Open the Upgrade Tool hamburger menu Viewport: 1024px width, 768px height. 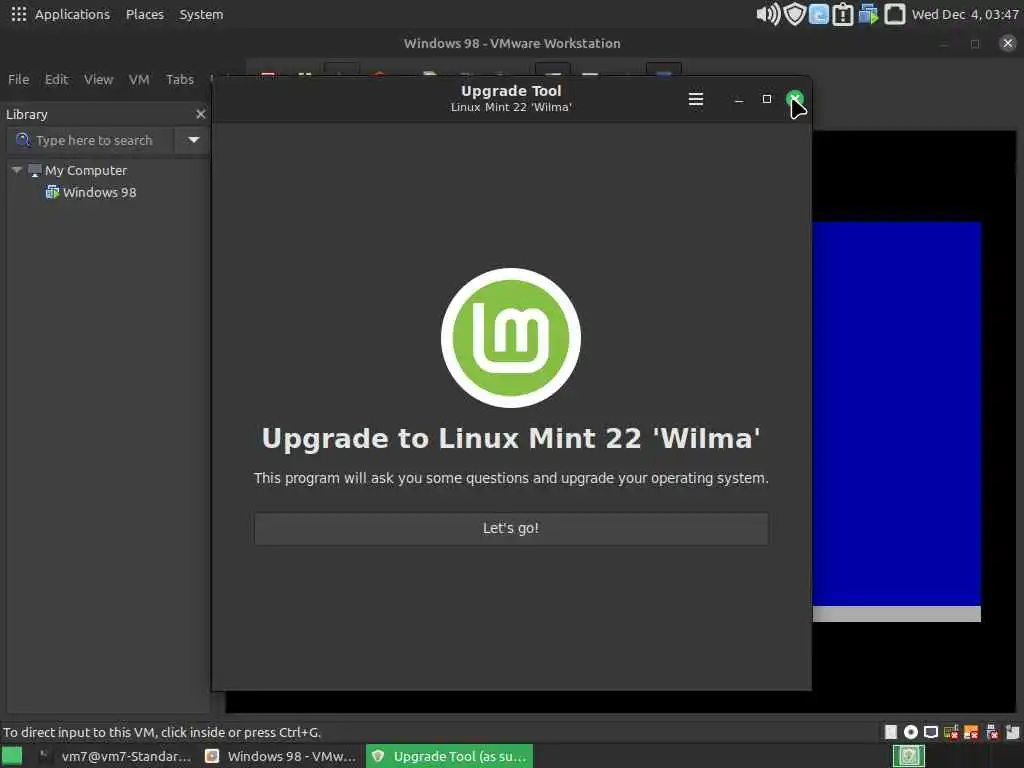click(696, 99)
